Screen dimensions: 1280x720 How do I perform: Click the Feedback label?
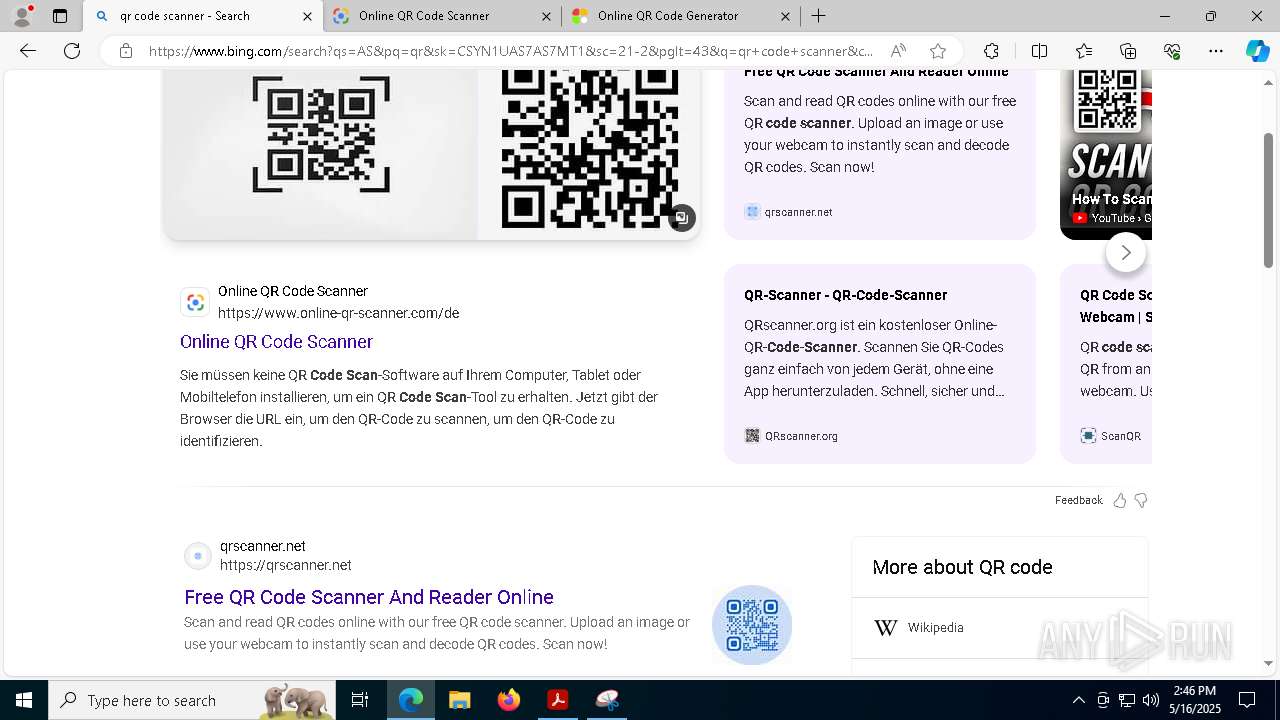point(1078,500)
